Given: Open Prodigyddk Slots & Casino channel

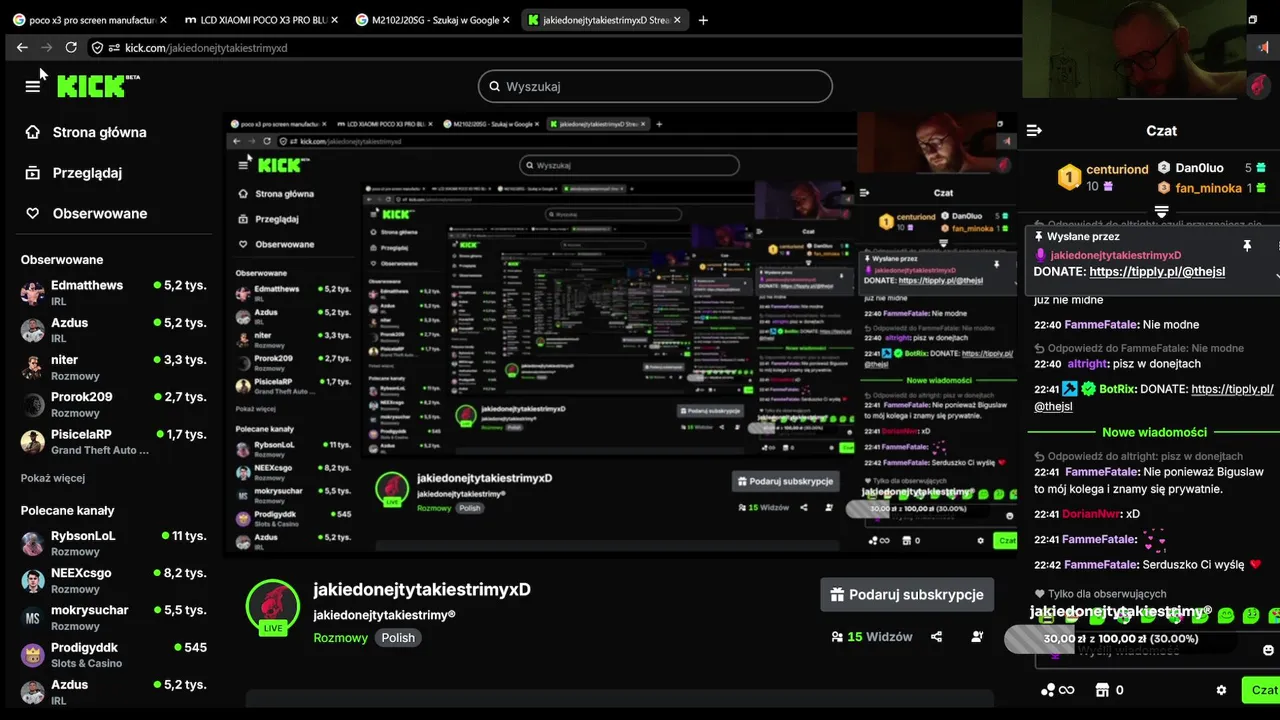Looking at the screenshot, I should point(114,654).
